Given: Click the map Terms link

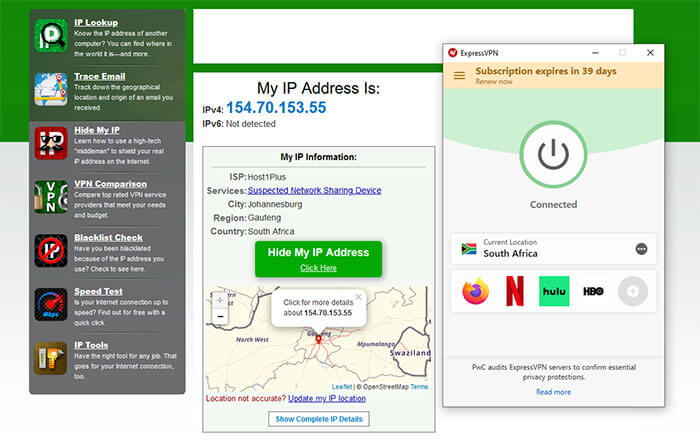Looking at the screenshot, I should pos(419,387).
